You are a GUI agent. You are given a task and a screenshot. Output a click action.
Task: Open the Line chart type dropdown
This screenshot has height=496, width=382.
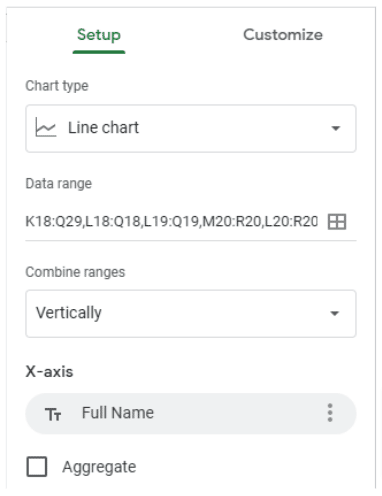191,128
